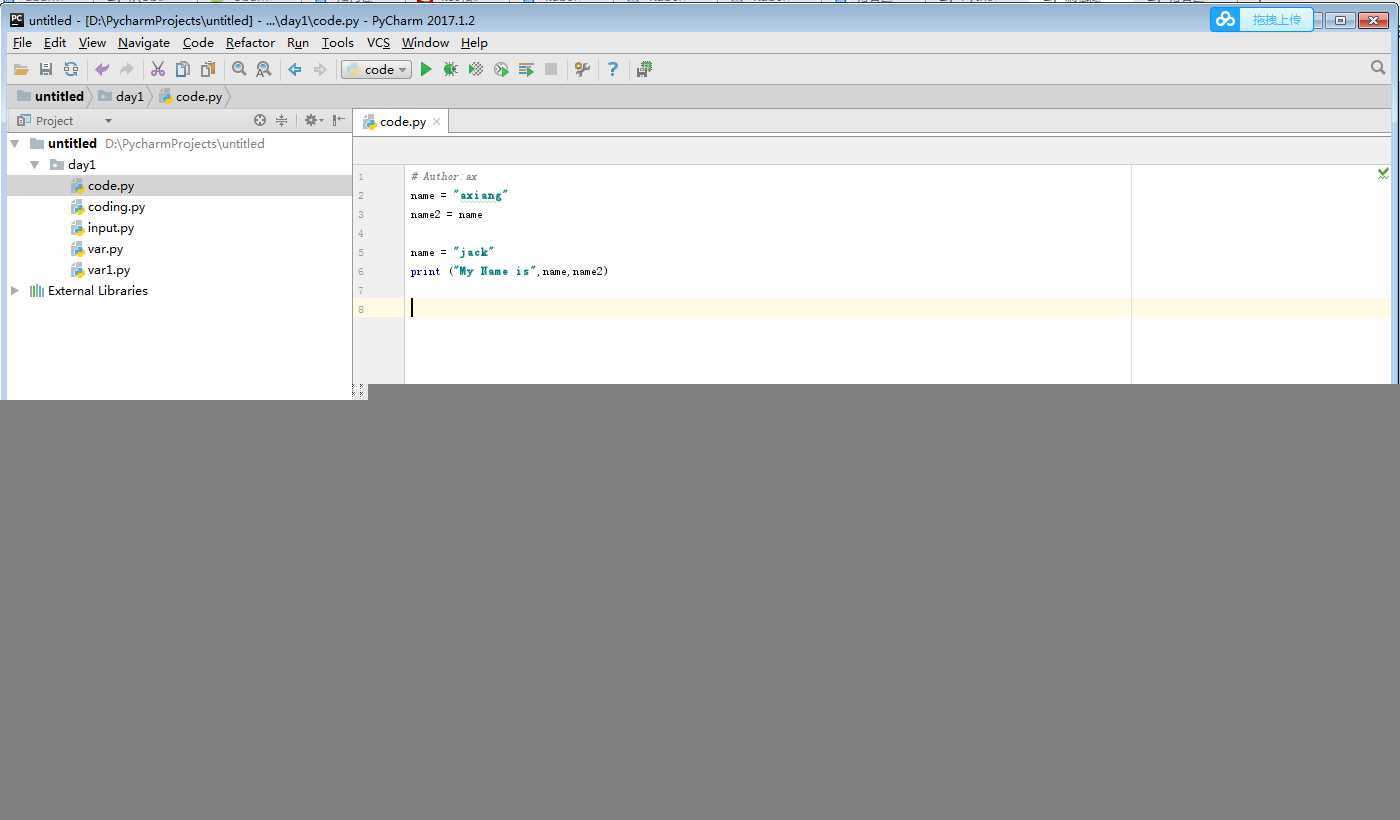Click the last icon in the main toolbar
The width and height of the screenshot is (1400, 820).
[644, 69]
